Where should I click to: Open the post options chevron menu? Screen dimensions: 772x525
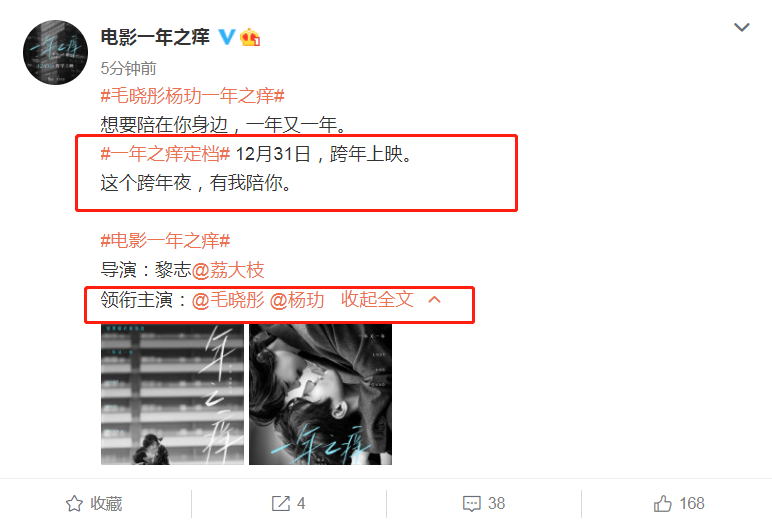[x=741, y=27]
